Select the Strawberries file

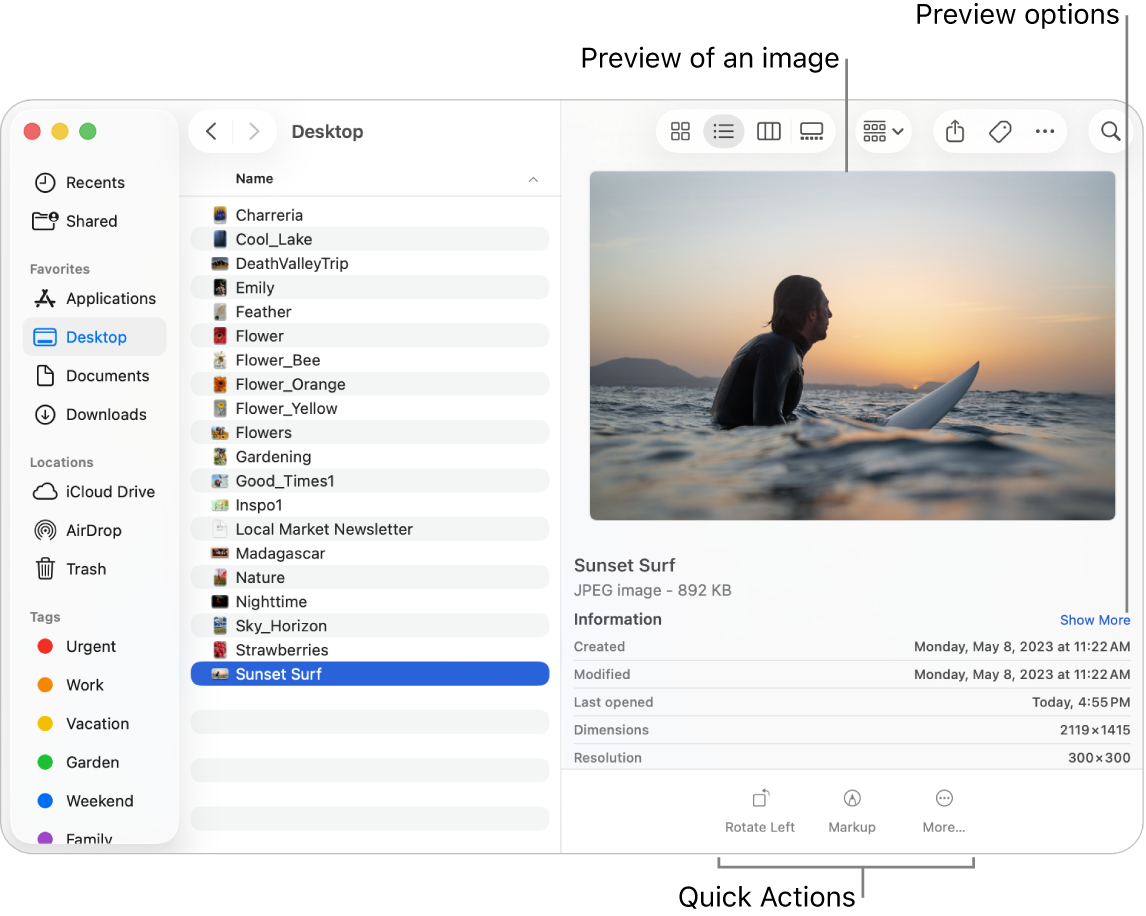point(370,649)
